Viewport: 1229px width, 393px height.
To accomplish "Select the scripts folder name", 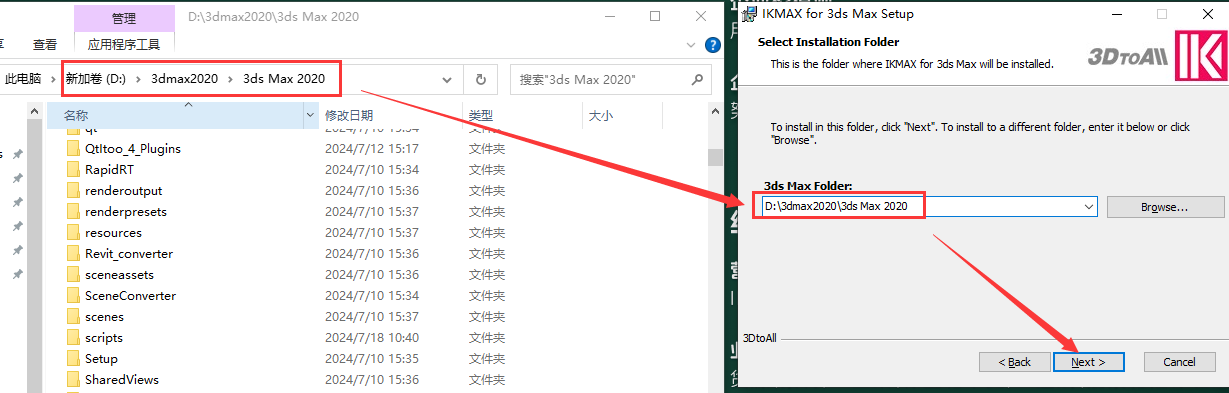I will click(104, 337).
